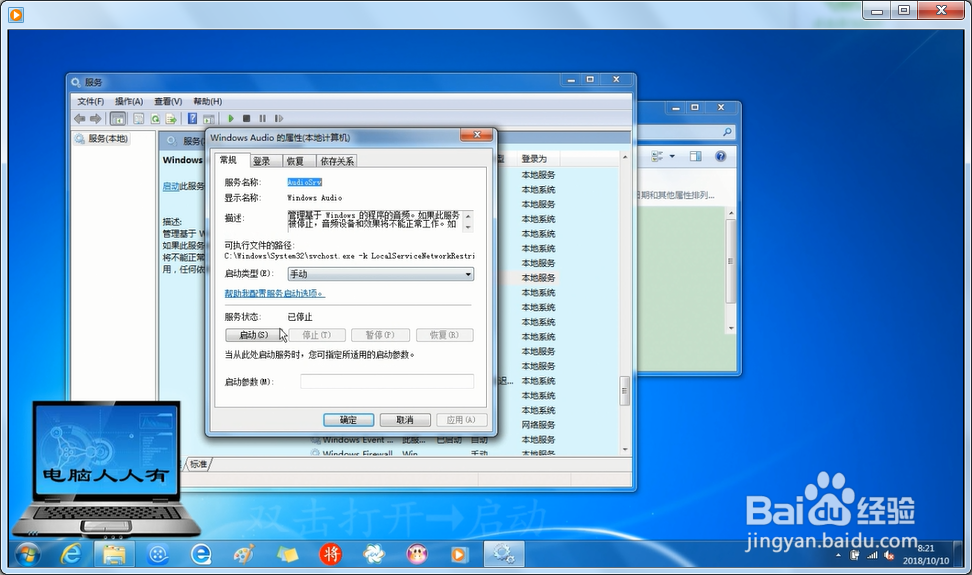Click the 恢复(R) button beside 暂停
This screenshot has height=575, width=972.
(x=445, y=335)
